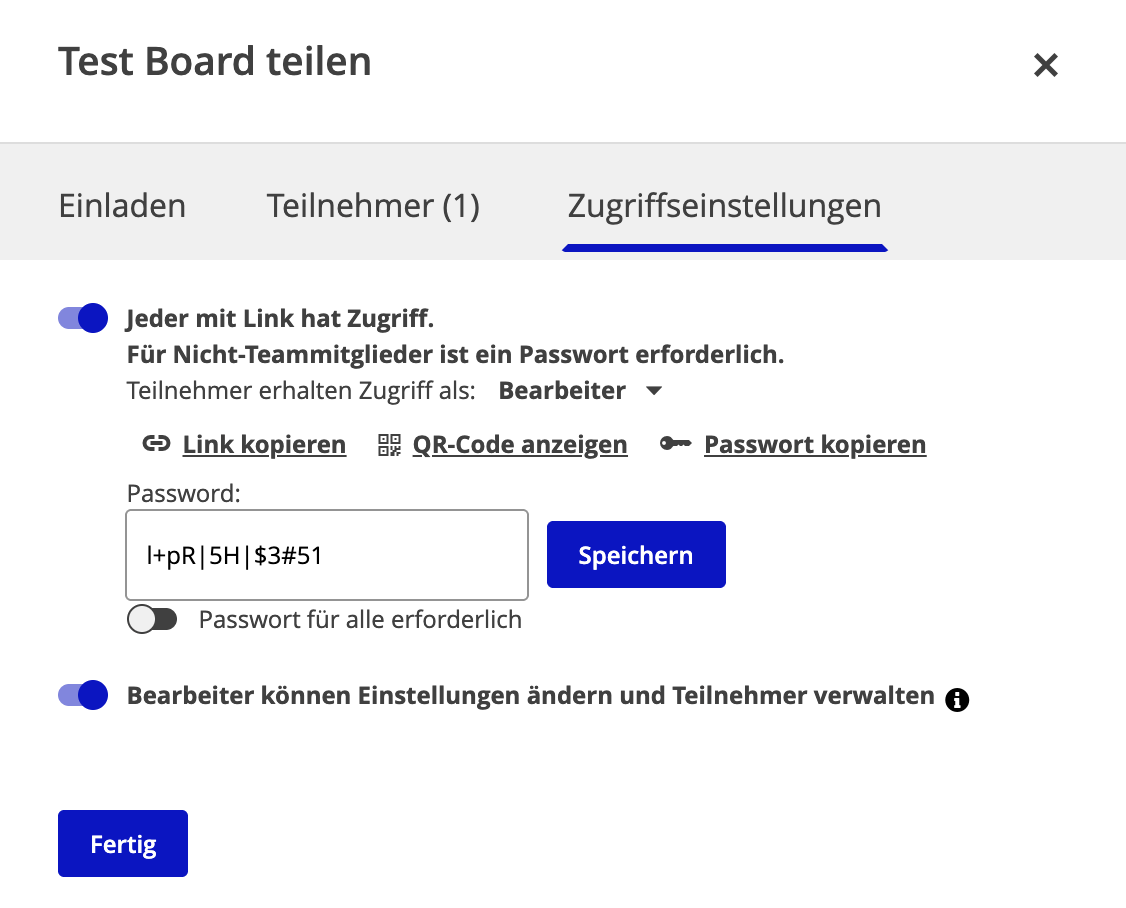Expand the participant access selector
The width and height of the screenshot is (1126, 908).
click(580, 390)
